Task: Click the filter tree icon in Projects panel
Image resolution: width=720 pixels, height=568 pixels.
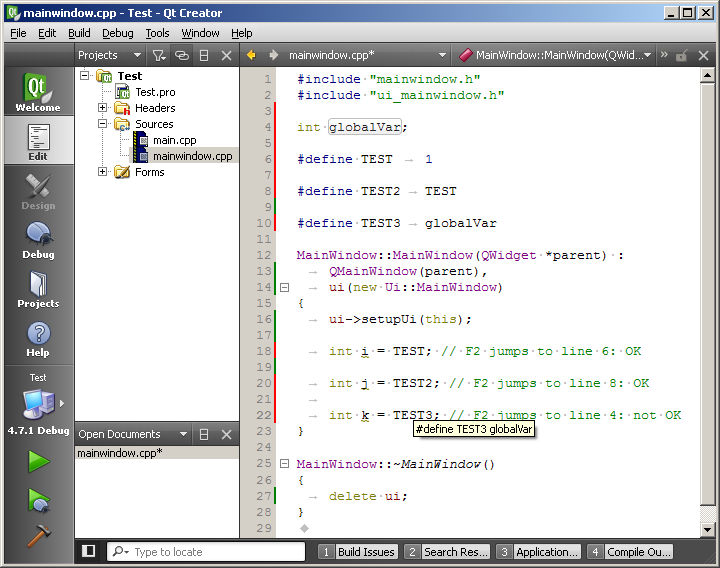Action: [x=159, y=55]
